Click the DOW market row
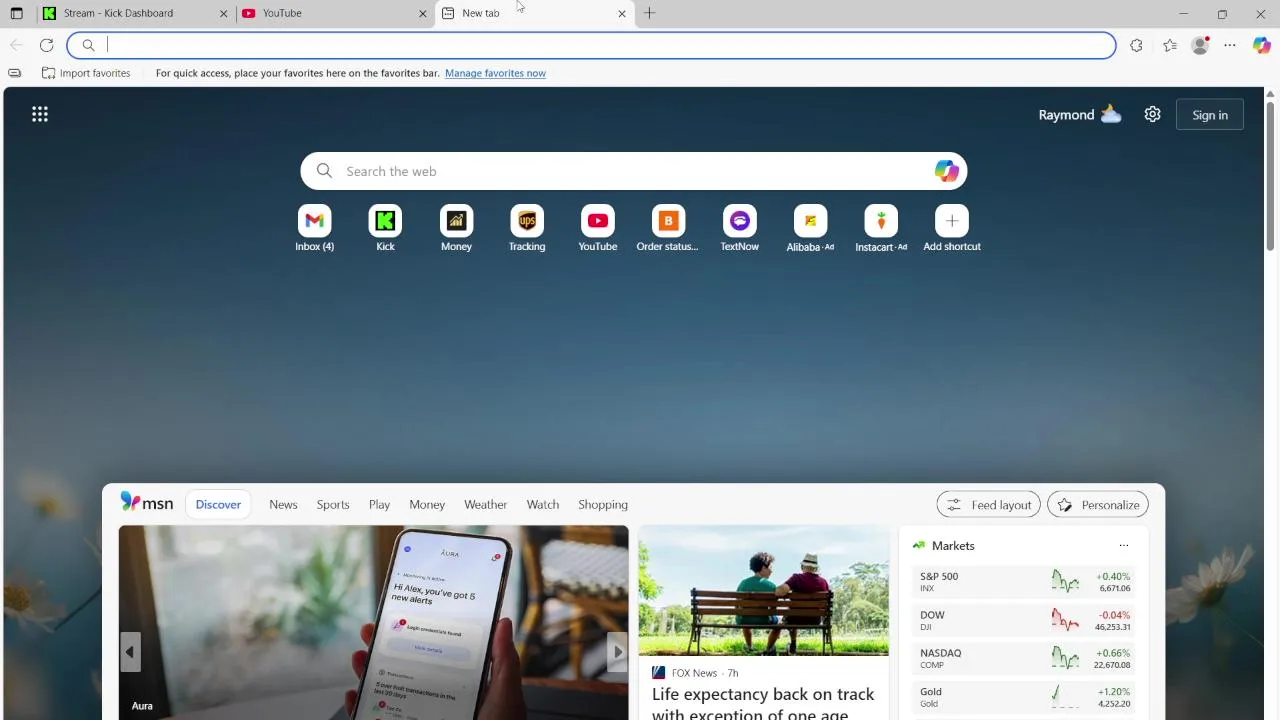This screenshot has height=720, width=1280. (x=1024, y=621)
